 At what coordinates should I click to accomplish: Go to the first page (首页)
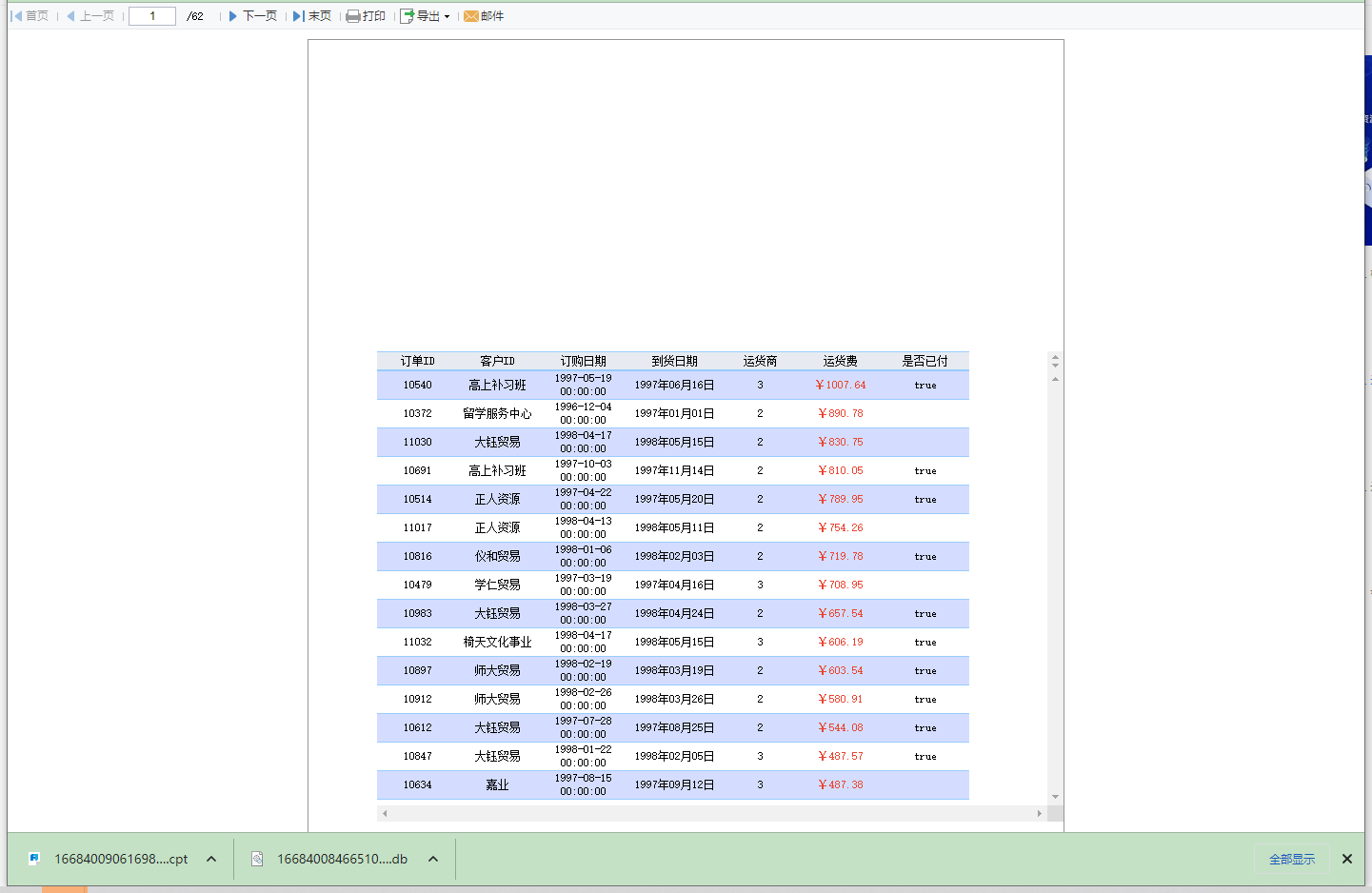pos(30,16)
